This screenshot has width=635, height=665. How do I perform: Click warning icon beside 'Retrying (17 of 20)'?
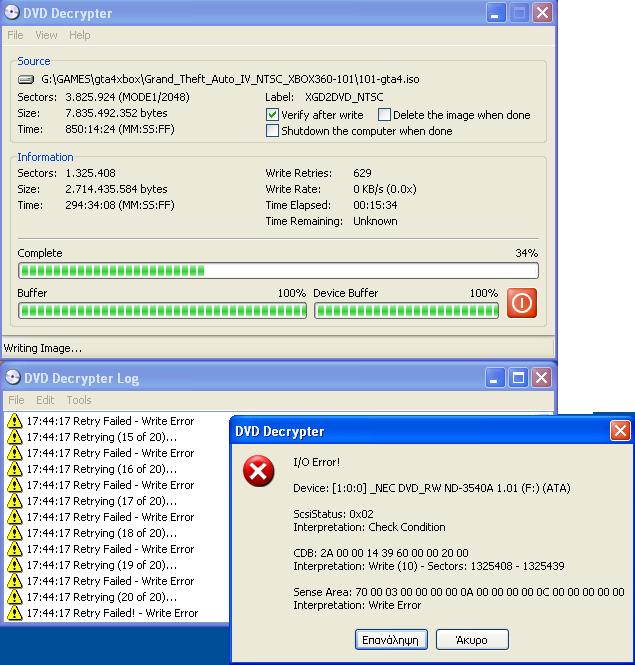pos(14,501)
